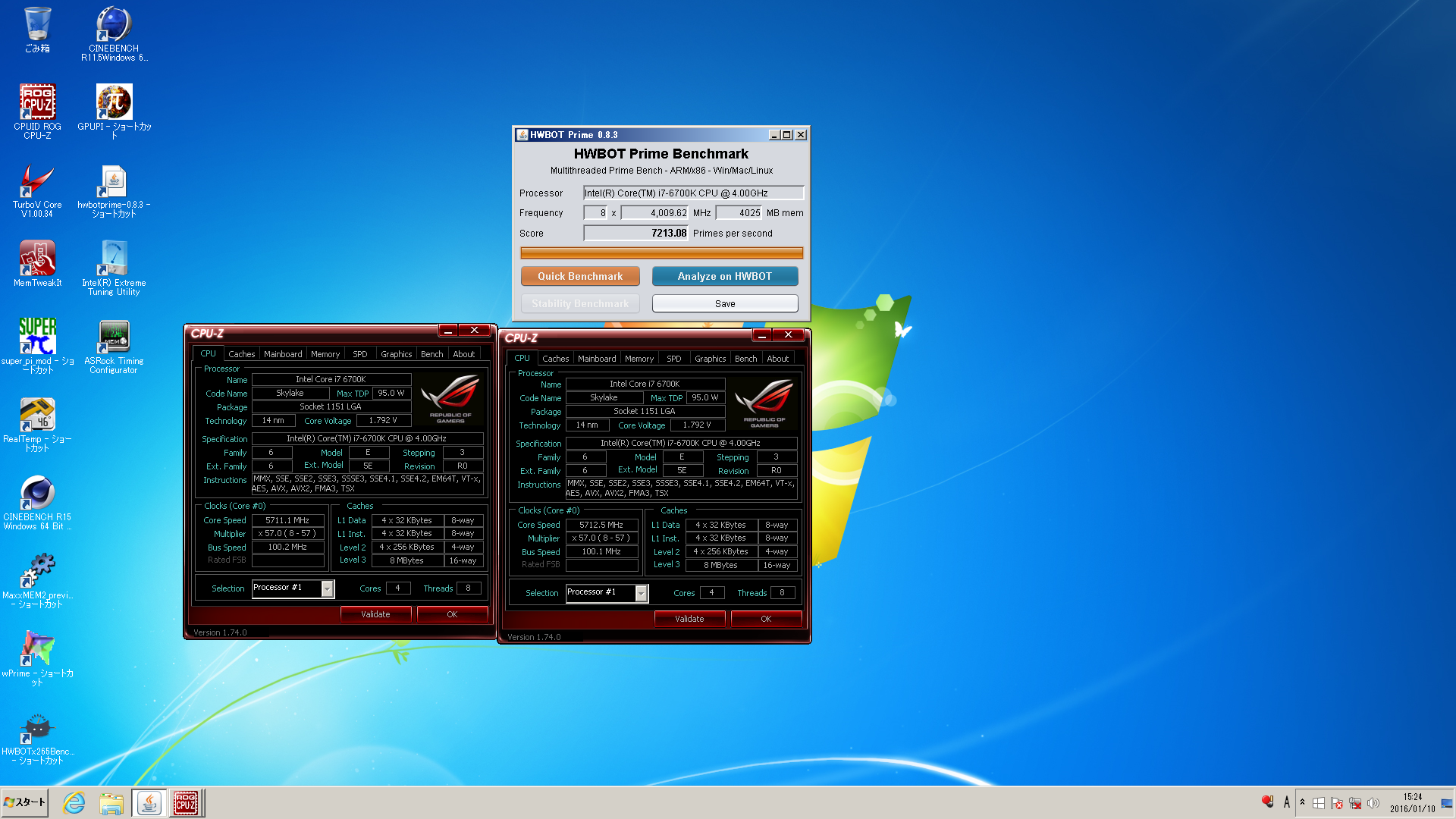The width and height of the screenshot is (1456, 819).
Task: Select TurboV Core desktop icon
Action: [x=37, y=190]
